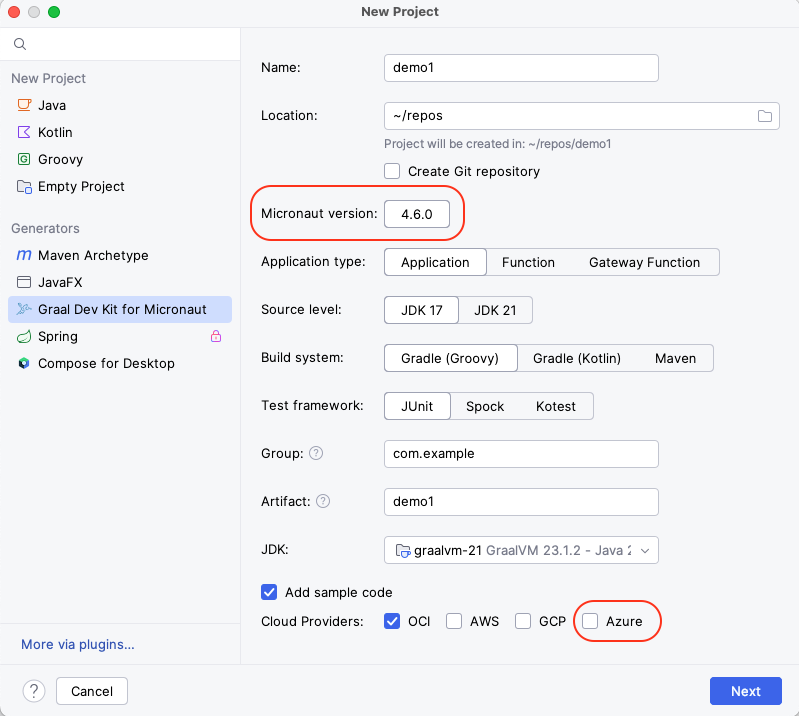799x716 pixels.
Task: Uncheck Add sample code
Action: (x=269, y=592)
